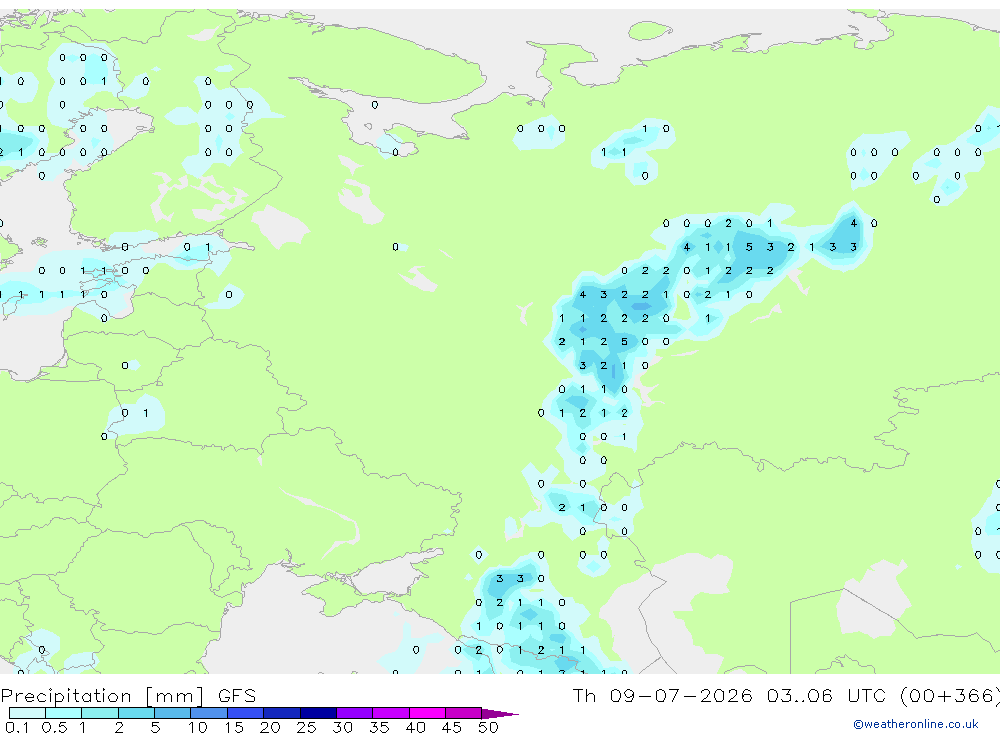
Task: Click the "50" legend scale label
Action: pos(489,727)
